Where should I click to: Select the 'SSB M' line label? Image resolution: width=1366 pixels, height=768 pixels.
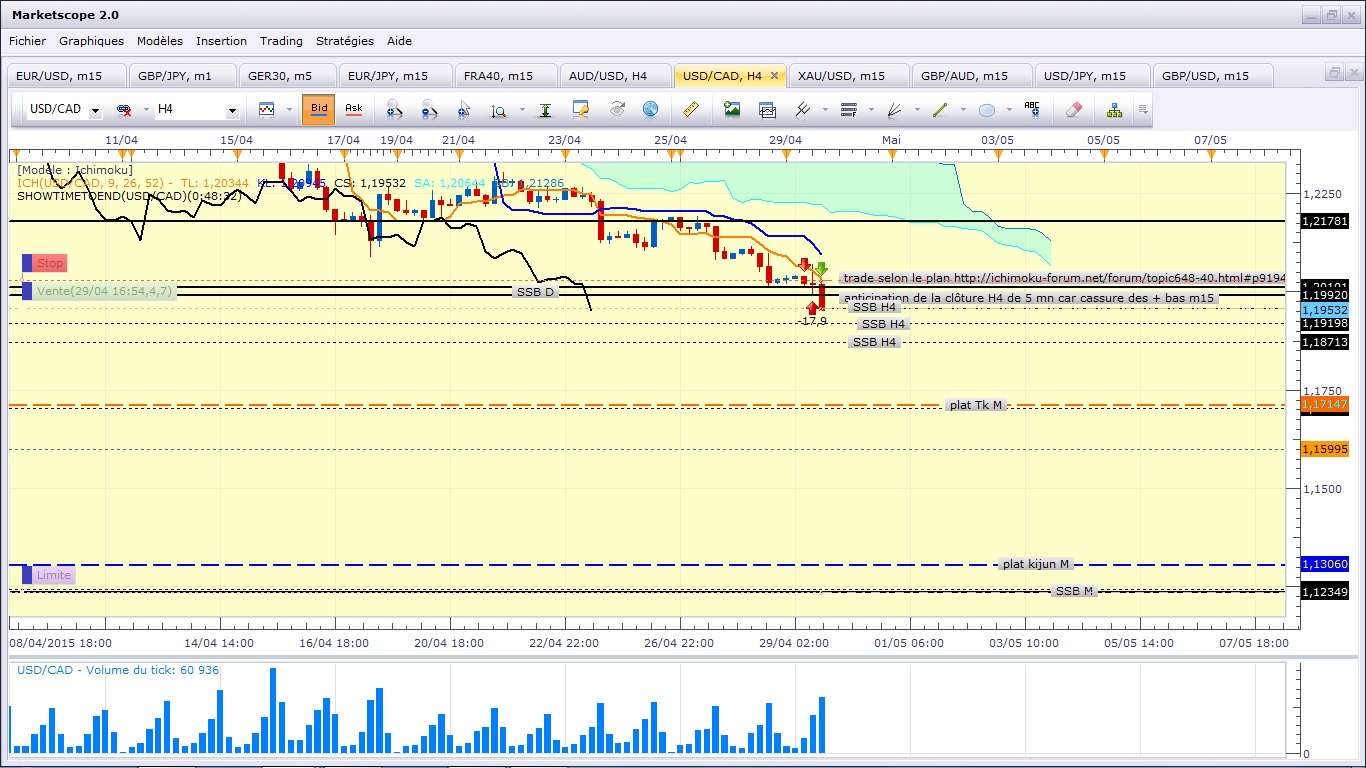[x=1075, y=591]
